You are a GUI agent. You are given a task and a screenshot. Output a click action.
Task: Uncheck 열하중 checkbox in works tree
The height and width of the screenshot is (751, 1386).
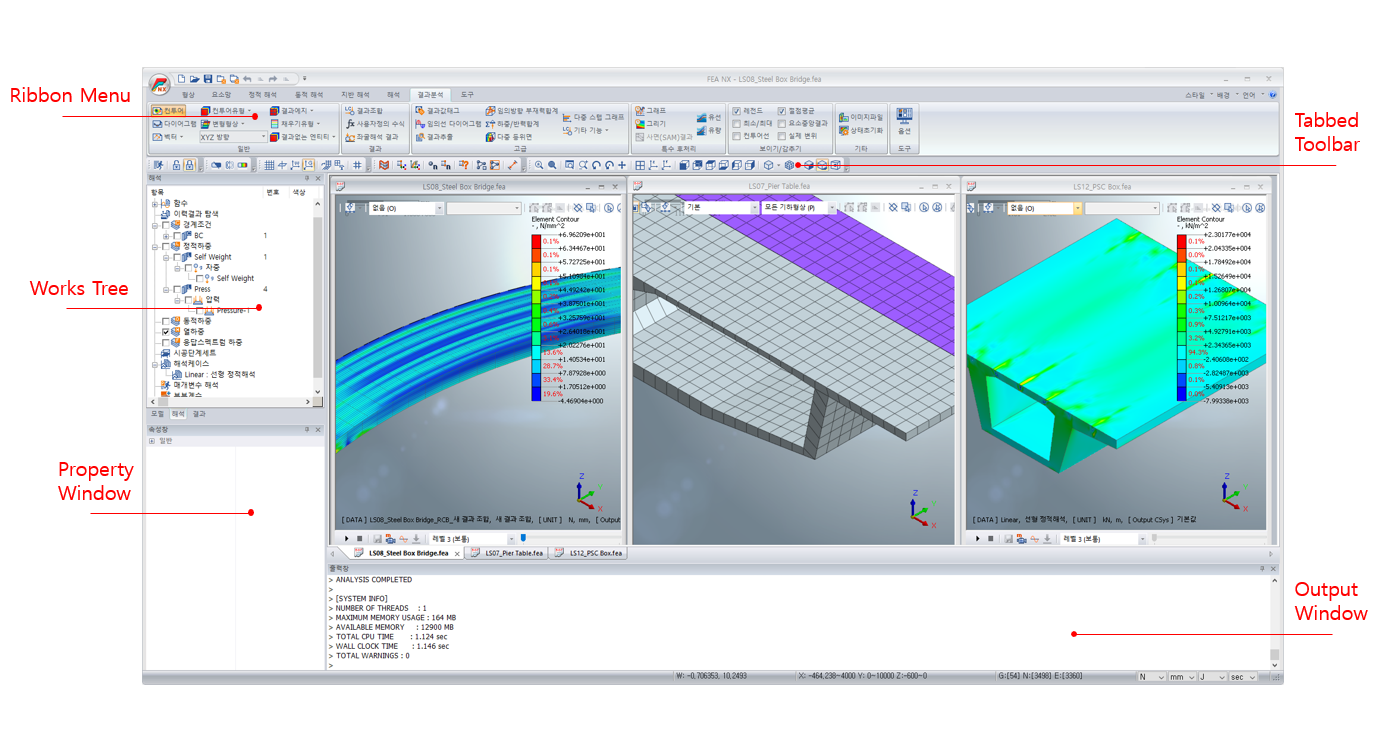(166, 331)
